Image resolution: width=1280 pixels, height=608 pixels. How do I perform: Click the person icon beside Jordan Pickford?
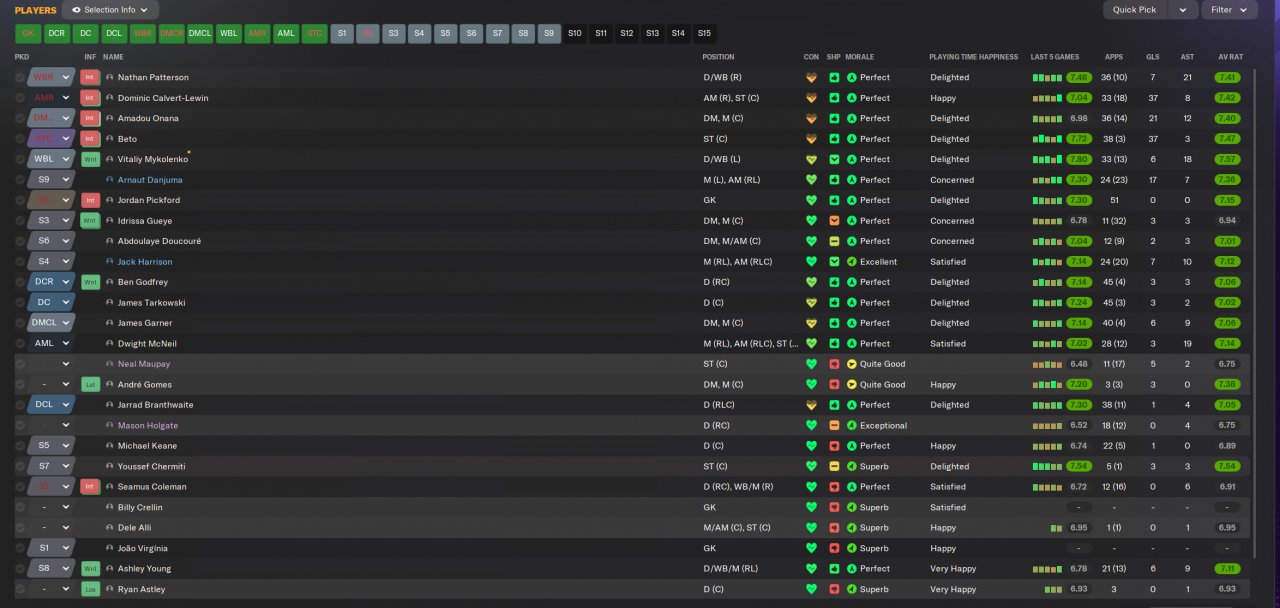(x=110, y=200)
